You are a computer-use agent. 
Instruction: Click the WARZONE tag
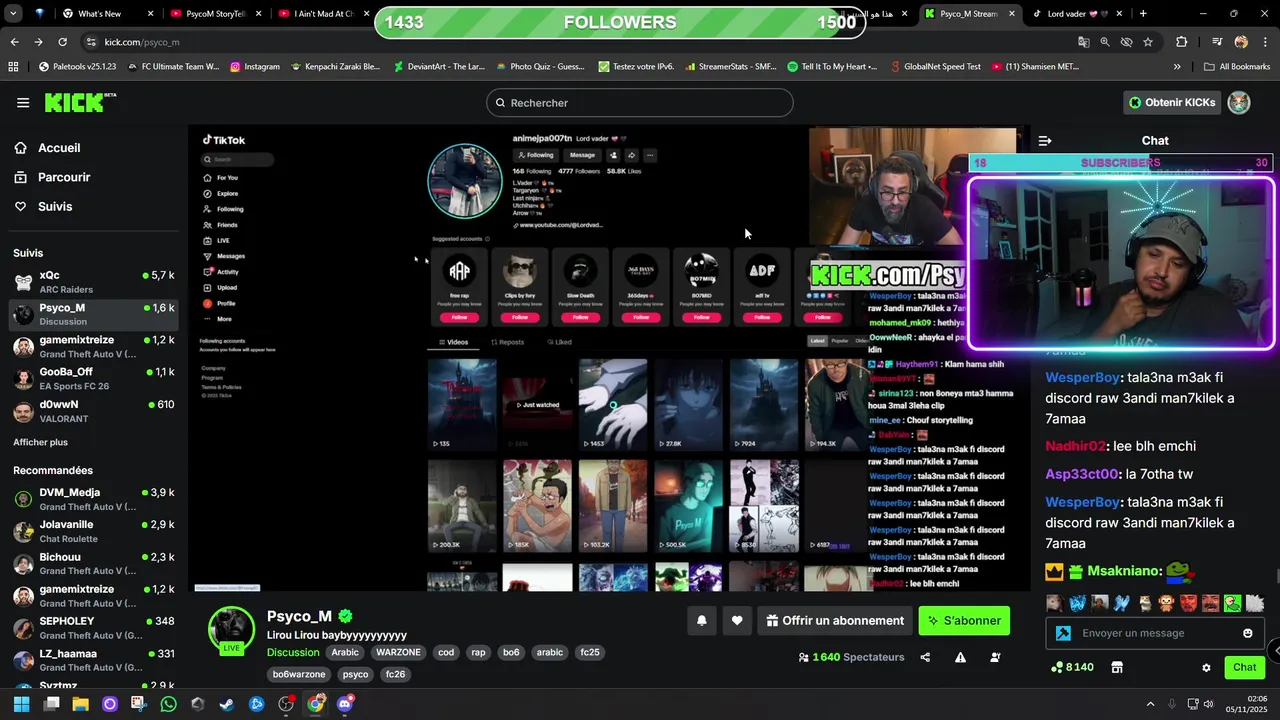pyautogui.click(x=398, y=652)
